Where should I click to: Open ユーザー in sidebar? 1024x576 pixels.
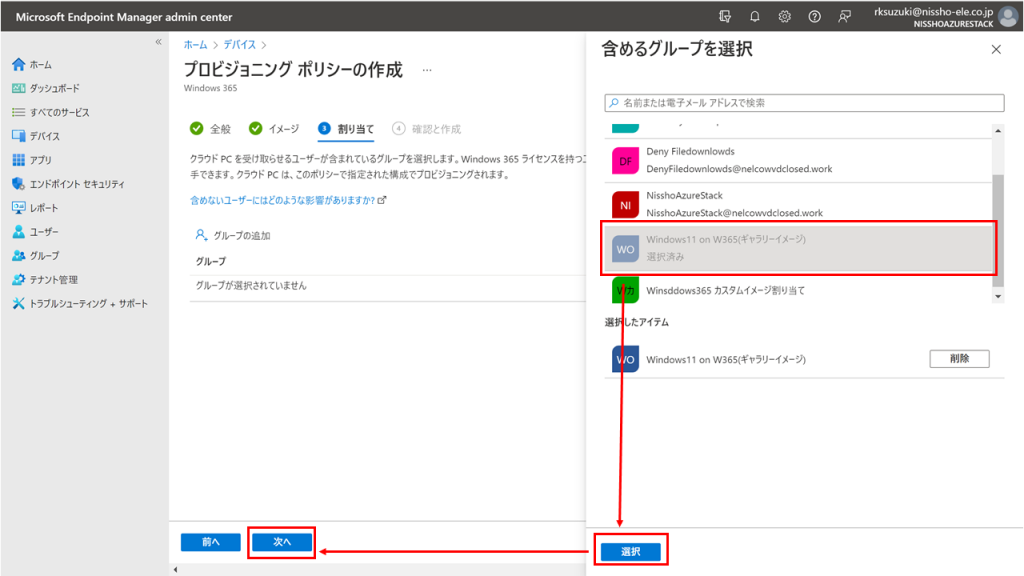(35, 232)
